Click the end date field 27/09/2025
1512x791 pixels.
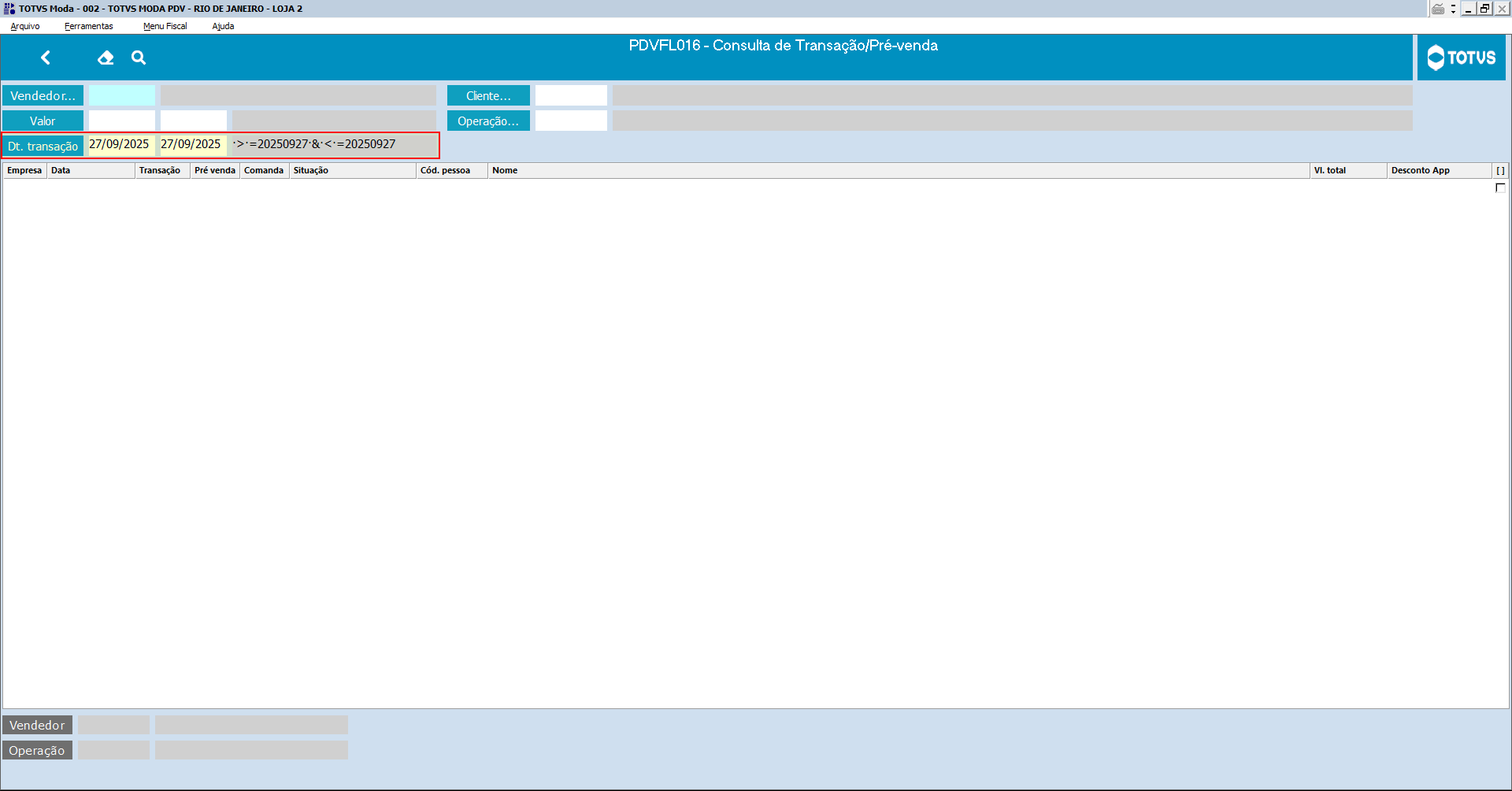(x=194, y=145)
